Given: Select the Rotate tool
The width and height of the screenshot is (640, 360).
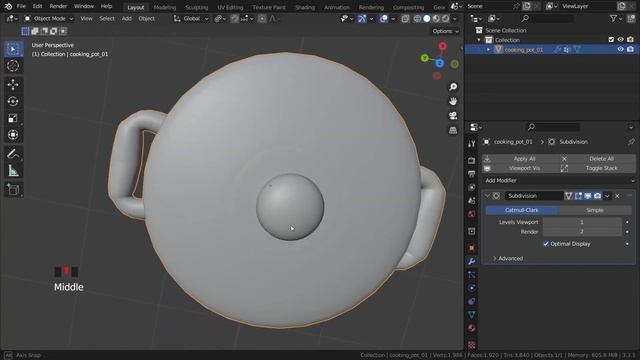Looking at the screenshot, I should 13,101.
